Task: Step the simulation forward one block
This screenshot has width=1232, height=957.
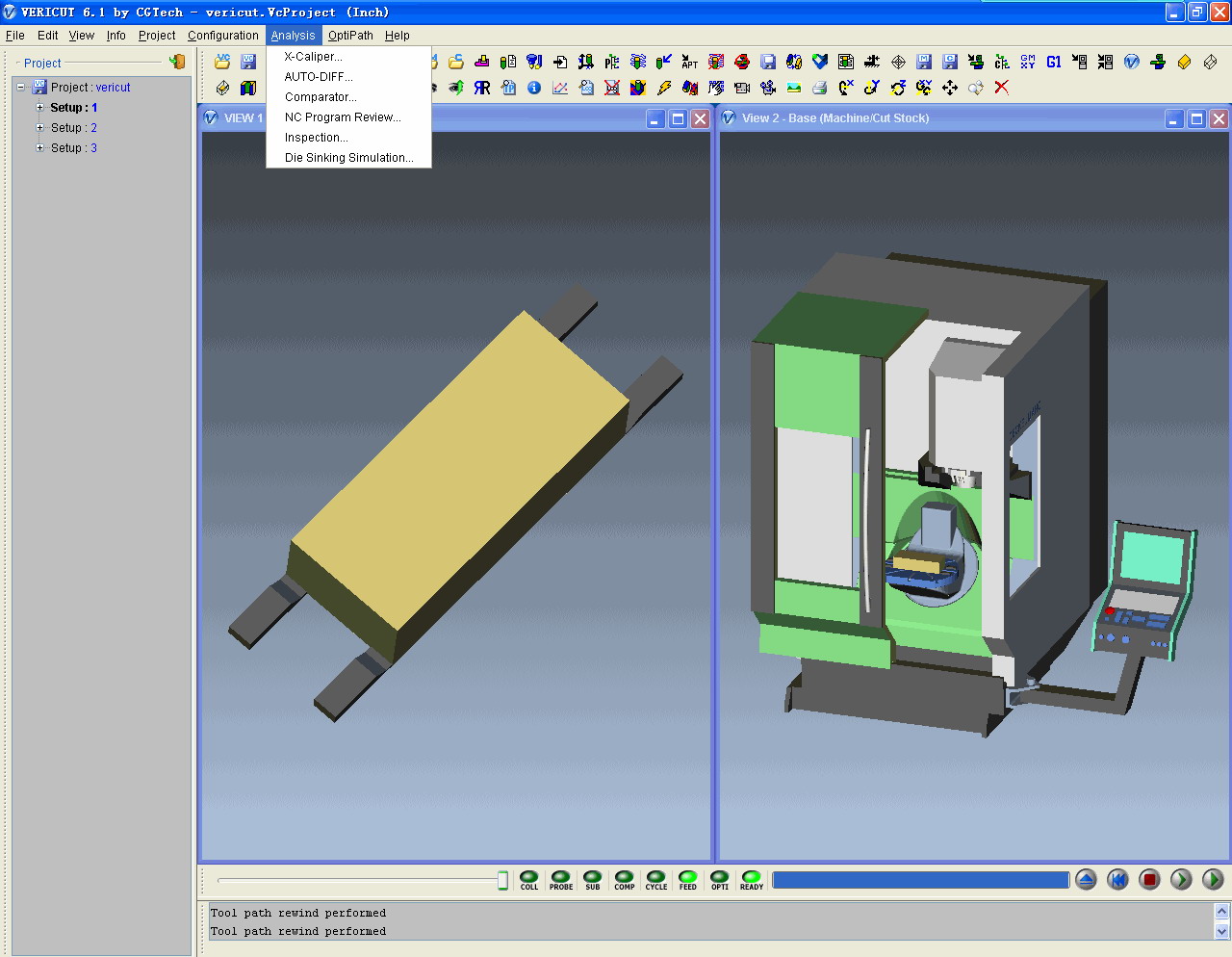Action: (x=1181, y=879)
